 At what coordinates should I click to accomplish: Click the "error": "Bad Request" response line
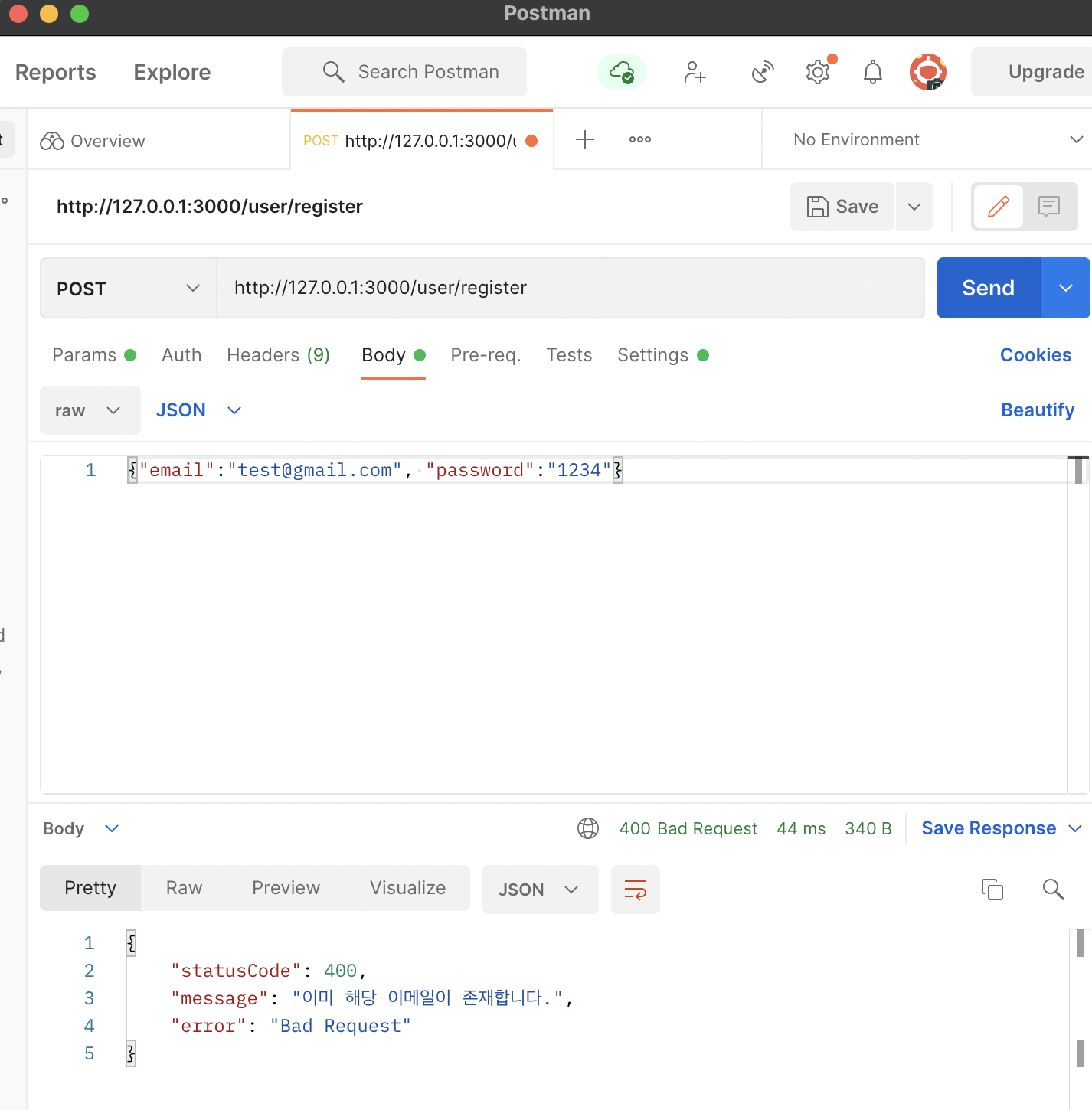291,1026
